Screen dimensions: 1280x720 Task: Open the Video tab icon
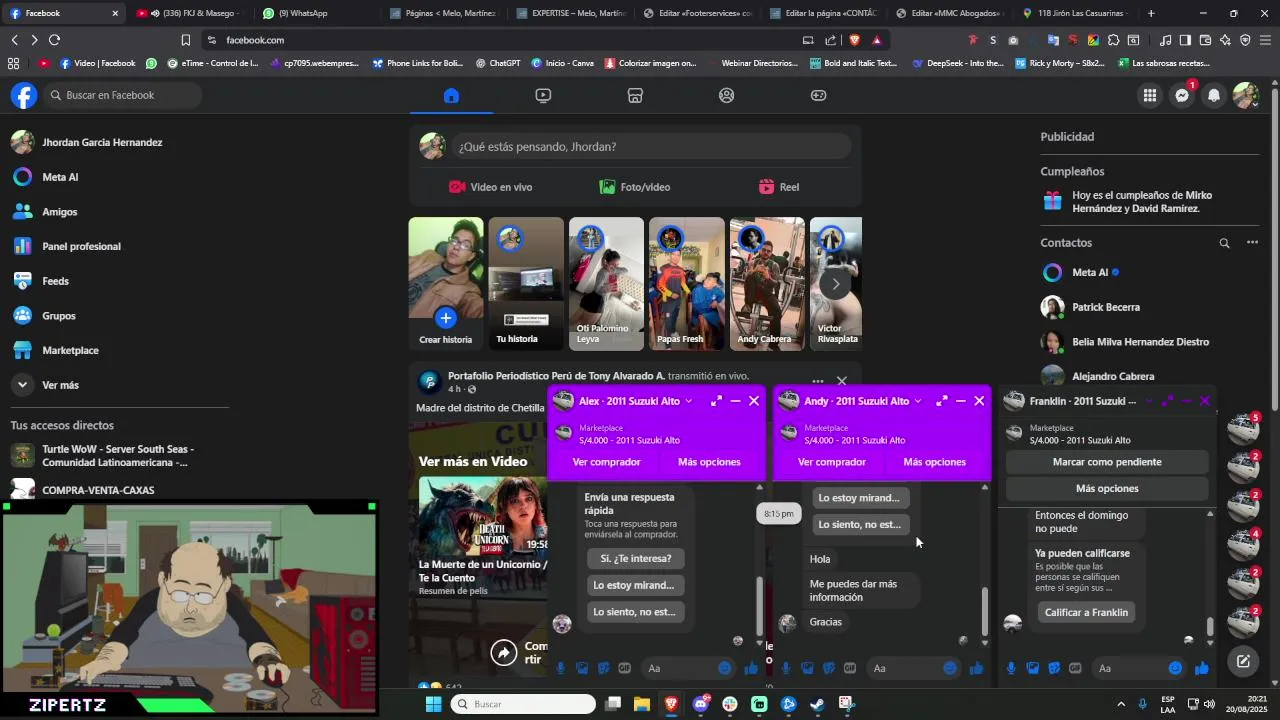543,95
